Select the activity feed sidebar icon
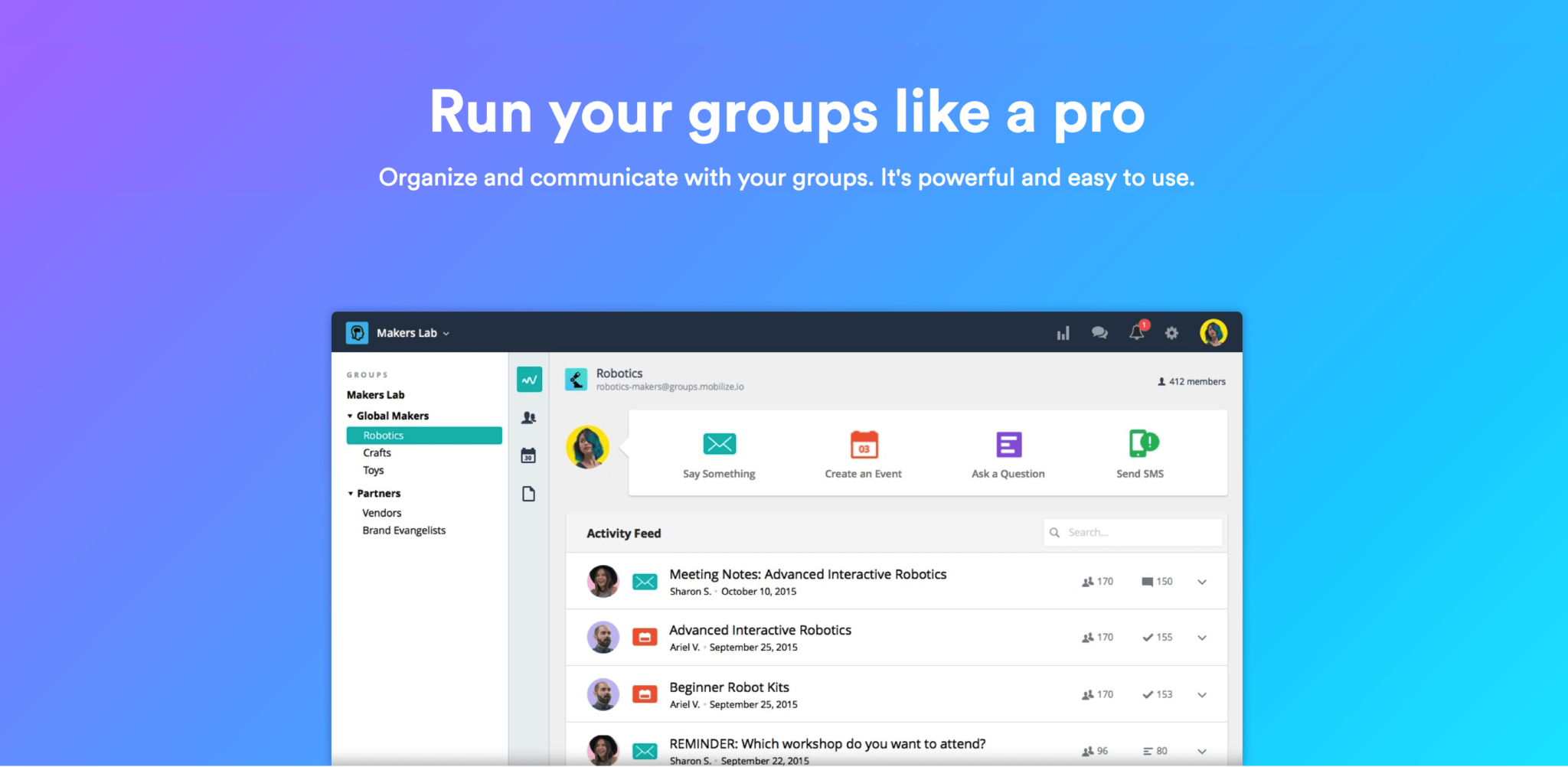Image resolution: width=1568 pixels, height=767 pixels. click(x=529, y=379)
